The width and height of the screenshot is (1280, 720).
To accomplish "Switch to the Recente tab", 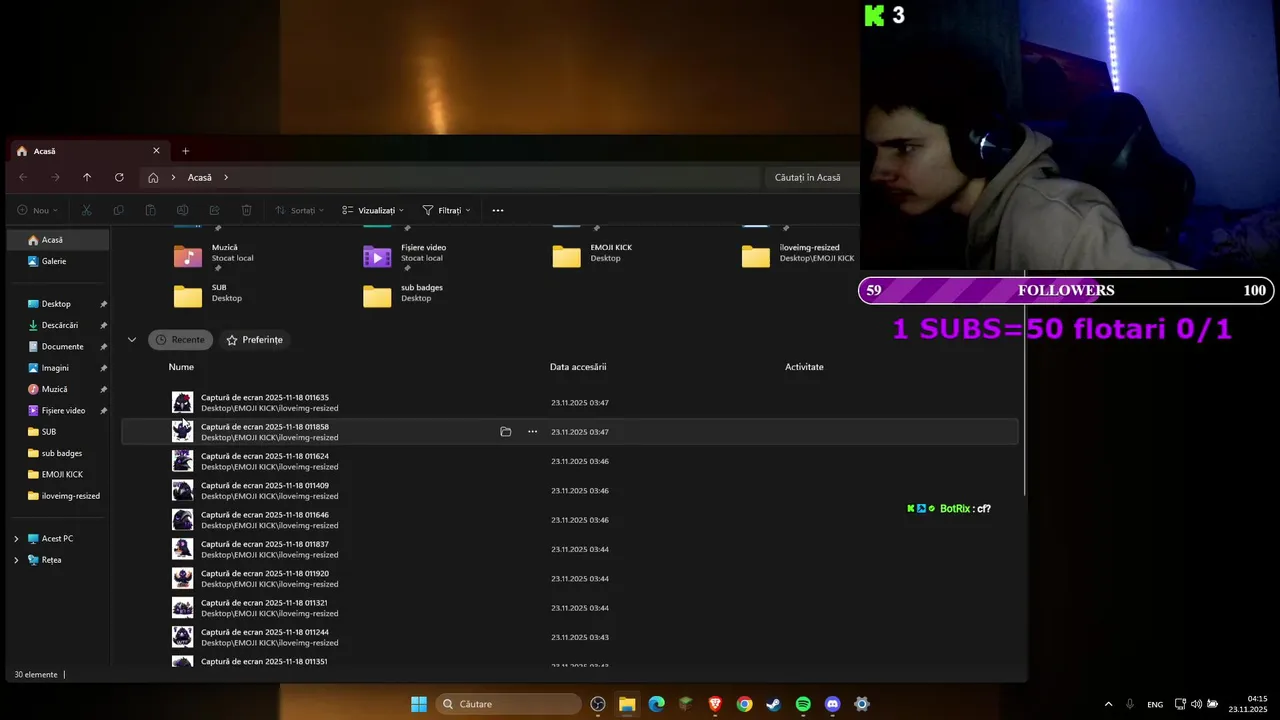I will [180, 340].
